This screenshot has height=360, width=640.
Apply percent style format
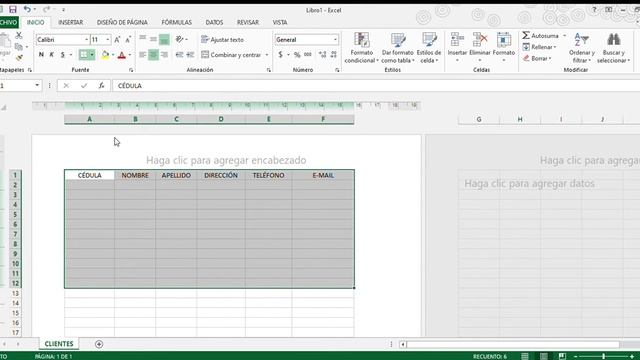pyautogui.click(x=297, y=55)
